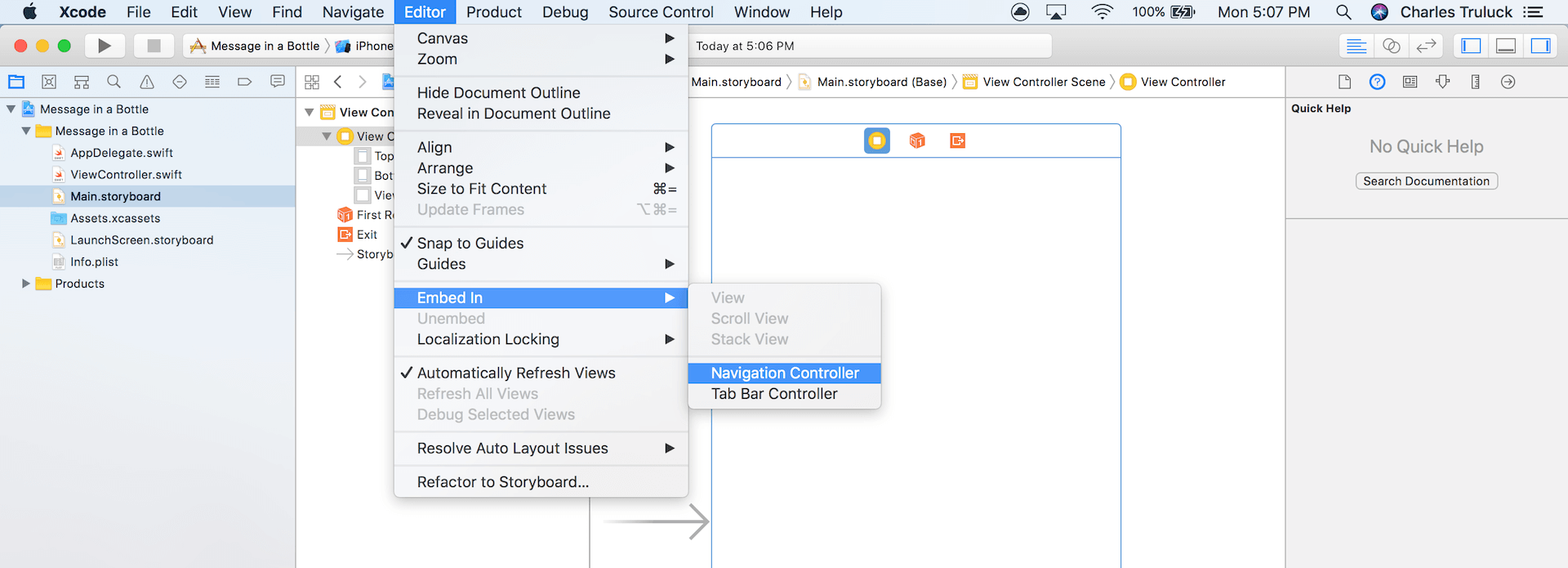Expand the Products folder
Image resolution: width=1568 pixels, height=568 pixels.
click(x=26, y=284)
